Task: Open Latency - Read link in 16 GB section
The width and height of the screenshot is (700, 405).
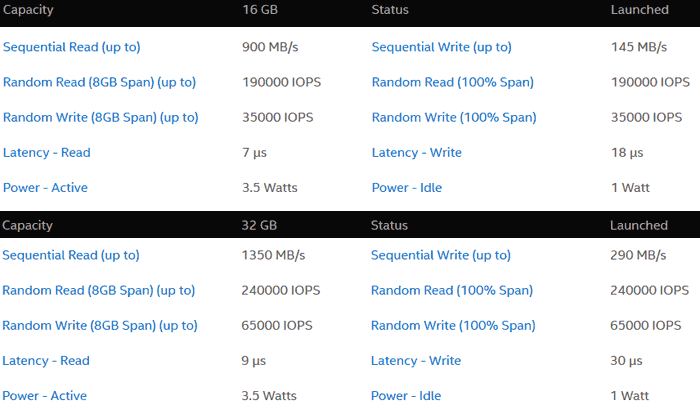Action: click(47, 153)
